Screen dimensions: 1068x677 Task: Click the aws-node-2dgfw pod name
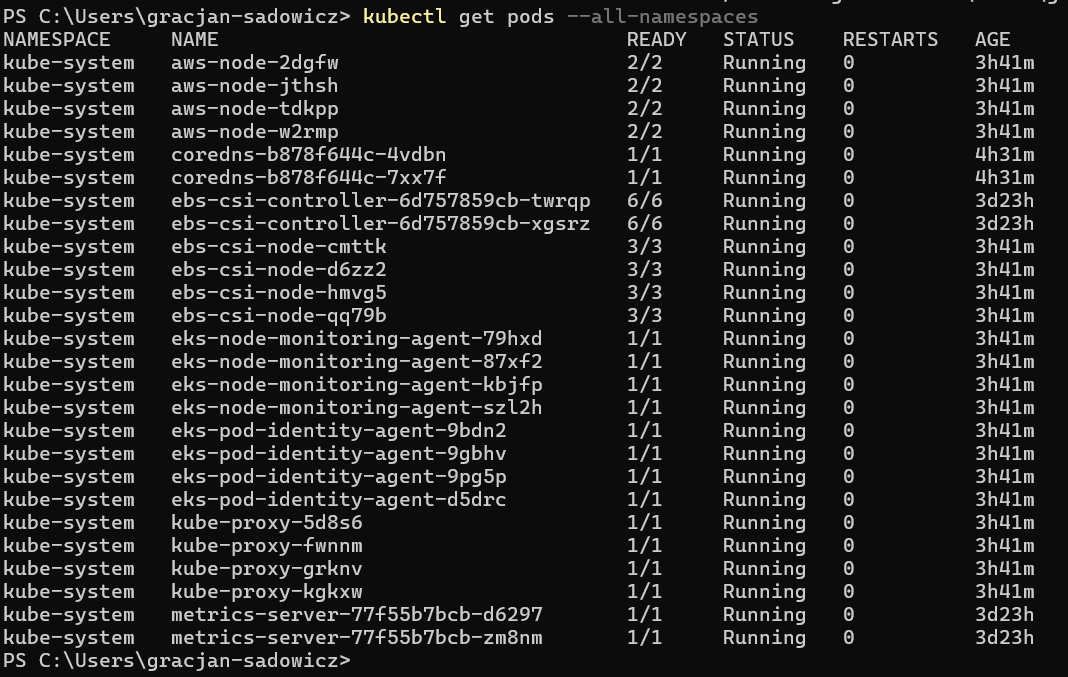[x=254, y=63]
